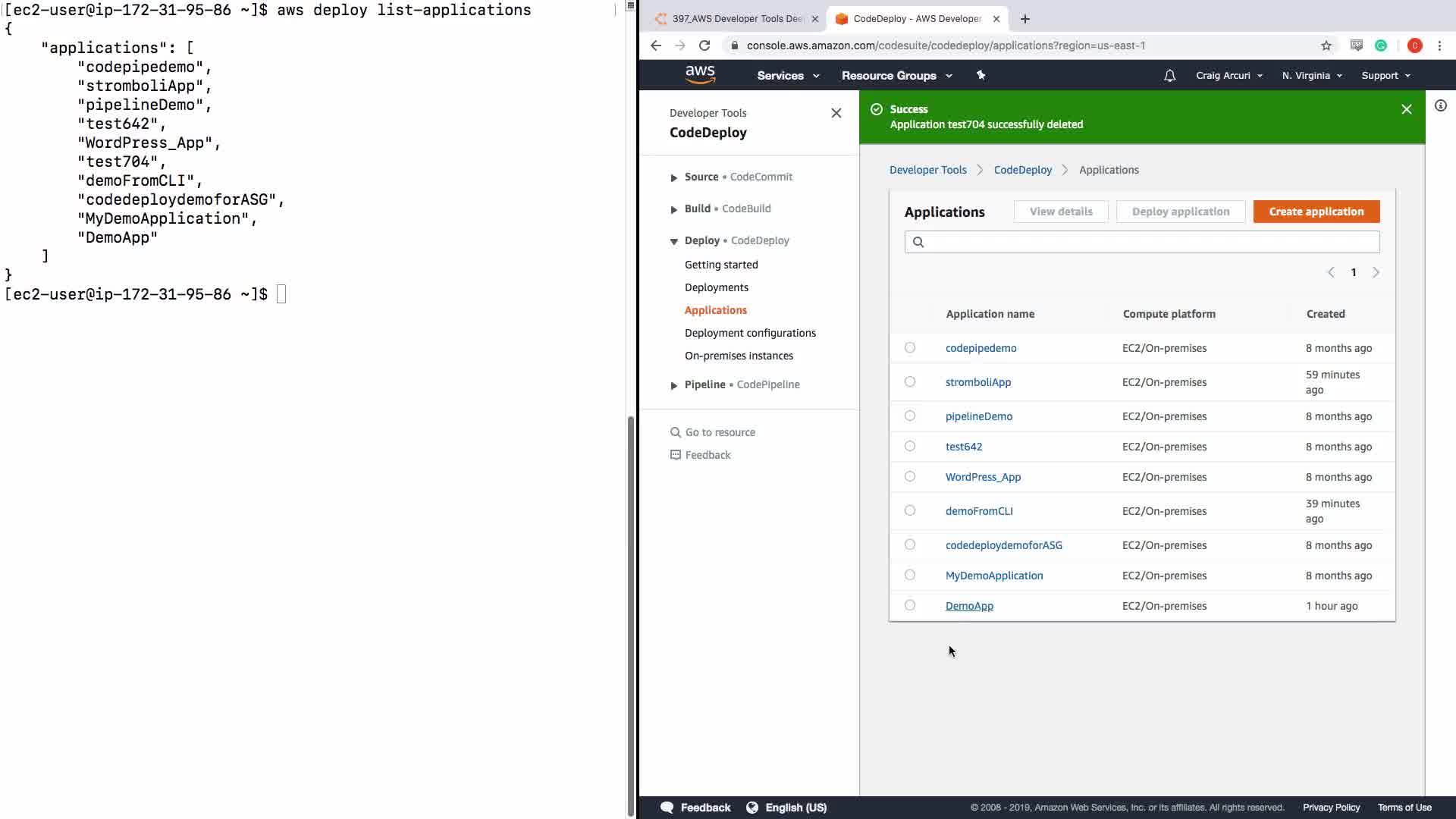The height and width of the screenshot is (819, 1456).
Task: Click the notifications bell icon
Action: 1169,76
